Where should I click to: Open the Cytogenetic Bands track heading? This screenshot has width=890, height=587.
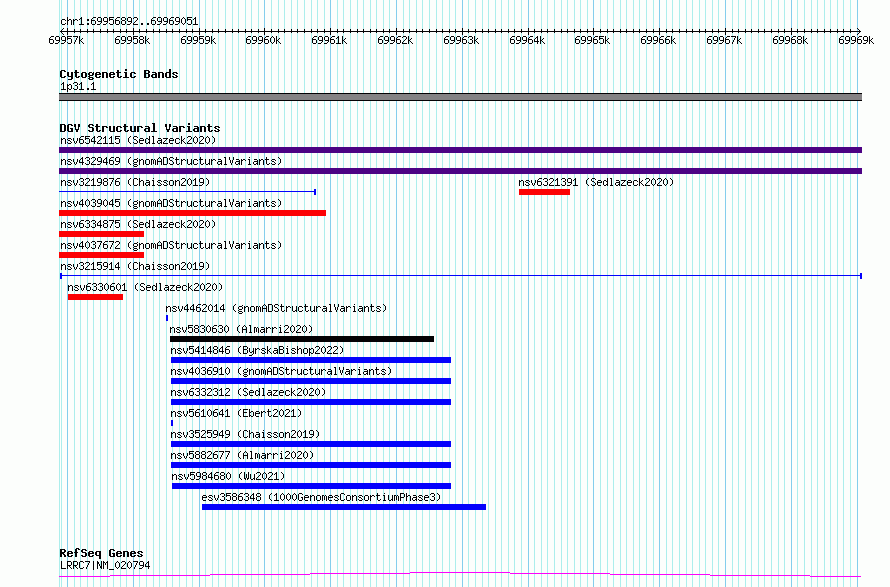(119, 74)
